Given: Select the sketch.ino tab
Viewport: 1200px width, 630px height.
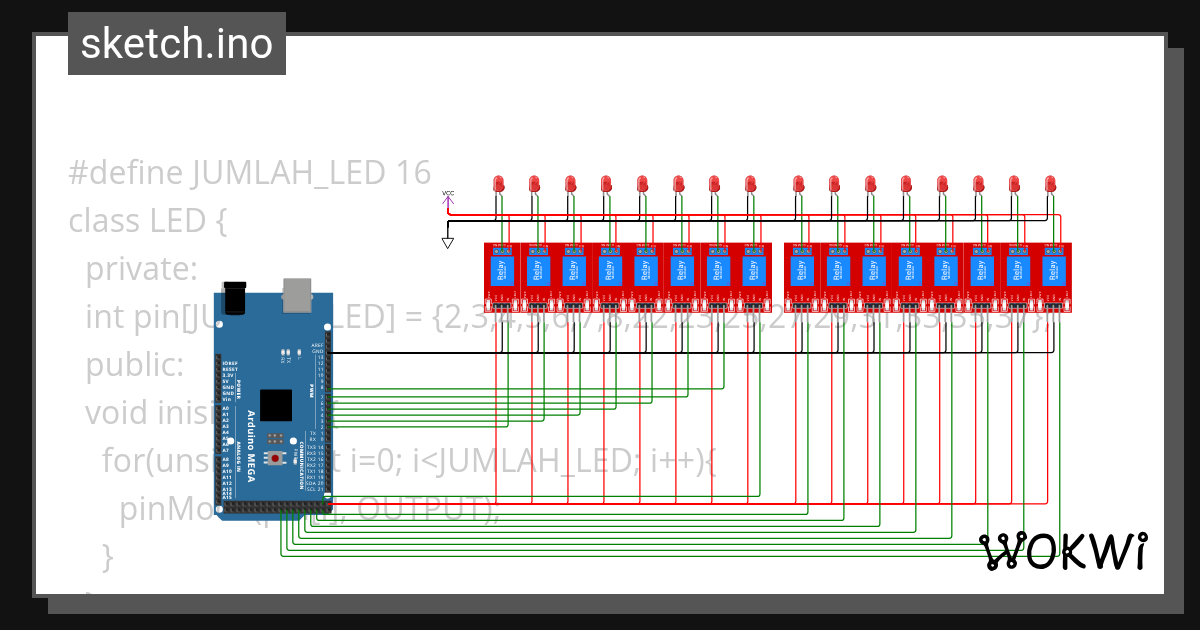Looking at the screenshot, I should 176,43.
